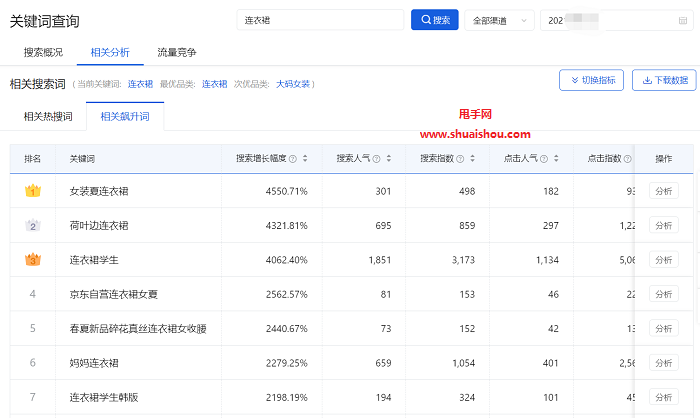The width and height of the screenshot is (700, 418).
Task: Switch to the 搜索概况 tab
Action: tap(43, 52)
